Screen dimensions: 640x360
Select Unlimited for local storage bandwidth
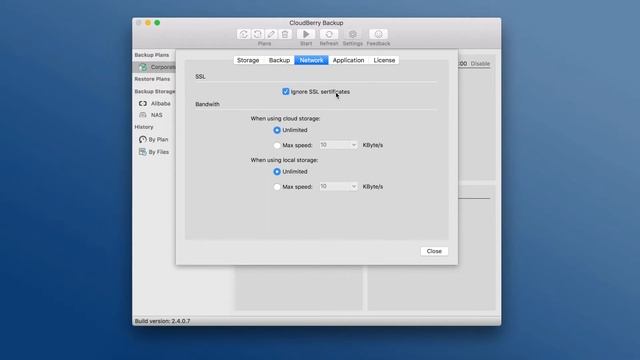[277, 172]
